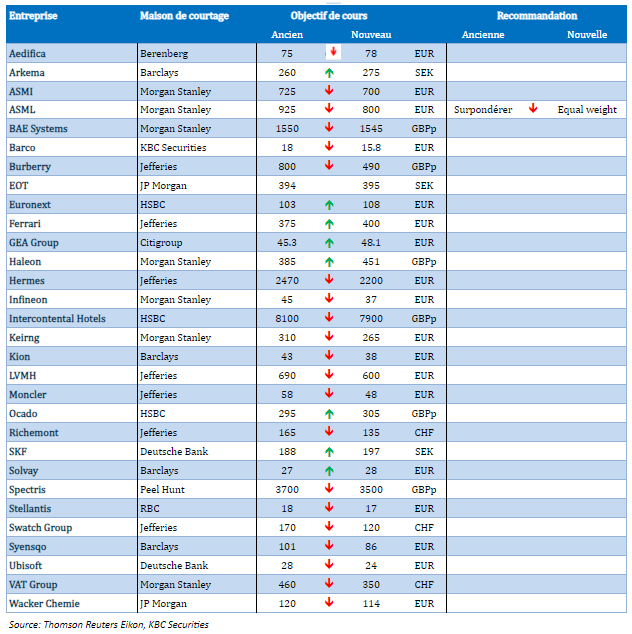This screenshot has height=634, width=632.
Task: Click the Objectif de cours header
Action: 327,17
